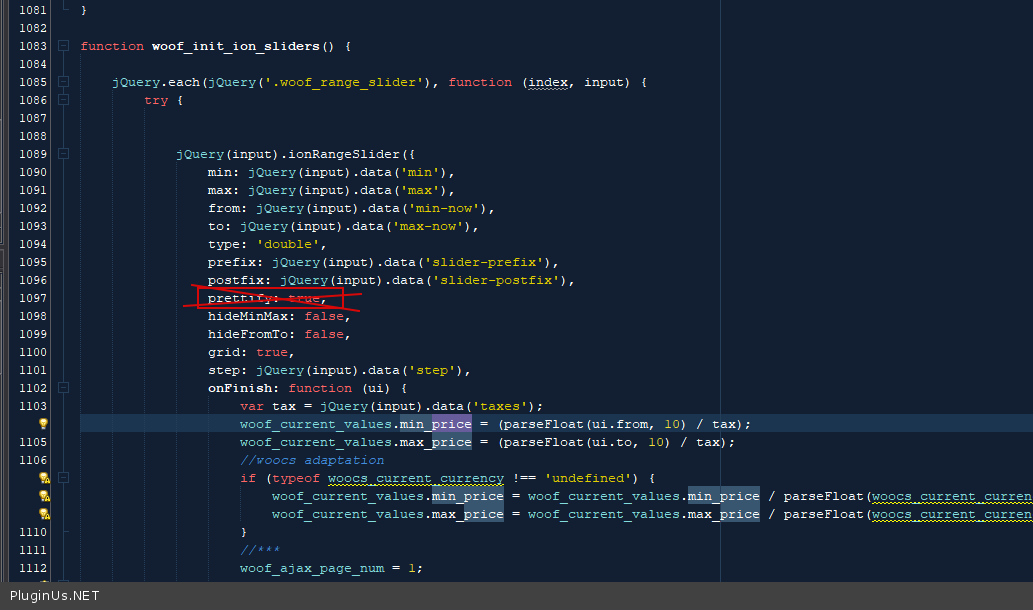This screenshot has height=610, width=1033.
Task: Click the lightbulb hint on the min_price line
Action: click(x=43, y=424)
